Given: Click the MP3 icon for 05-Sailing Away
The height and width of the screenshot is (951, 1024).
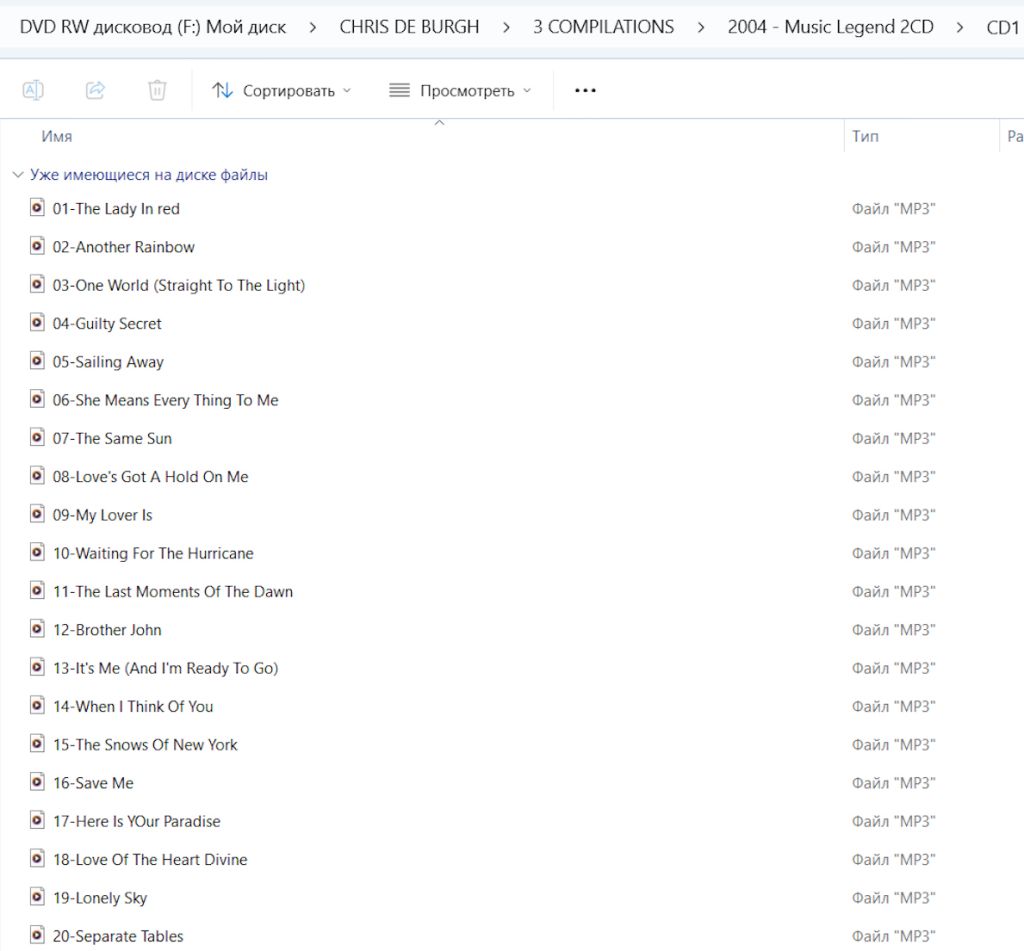Looking at the screenshot, I should [37, 361].
